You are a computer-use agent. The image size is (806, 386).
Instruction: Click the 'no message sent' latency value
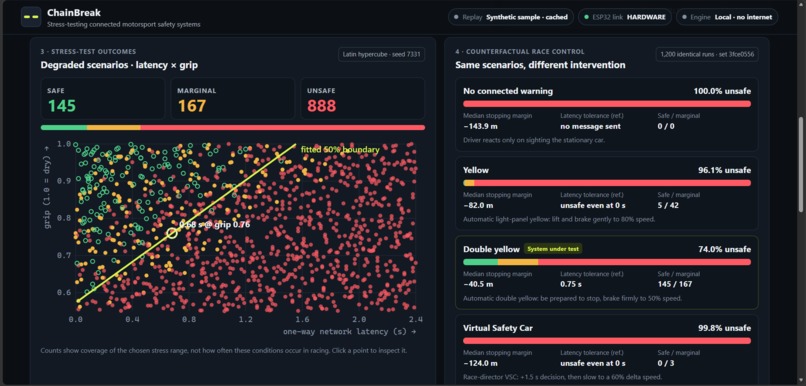point(591,126)
